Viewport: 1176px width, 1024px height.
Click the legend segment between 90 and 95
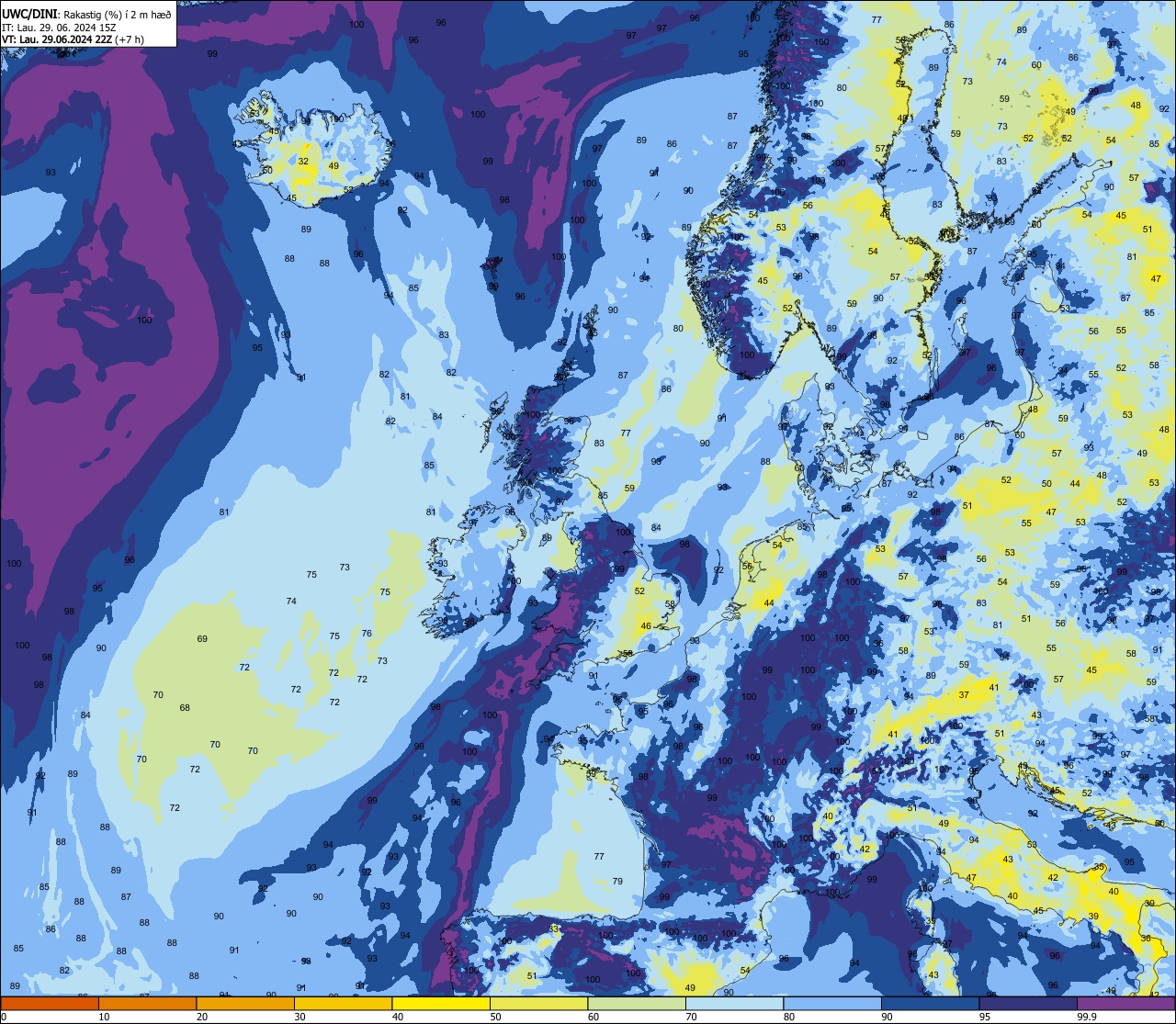pos(930,1003)
